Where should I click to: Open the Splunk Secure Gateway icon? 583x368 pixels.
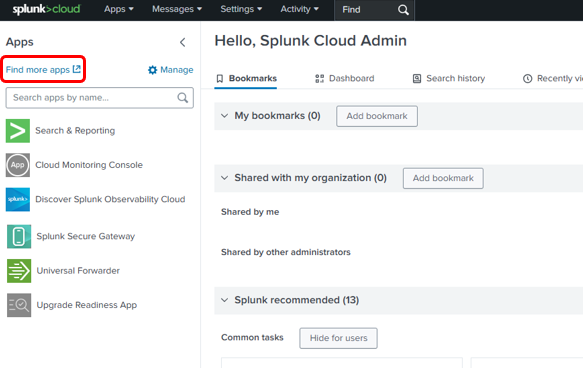(x=19, y=236)
